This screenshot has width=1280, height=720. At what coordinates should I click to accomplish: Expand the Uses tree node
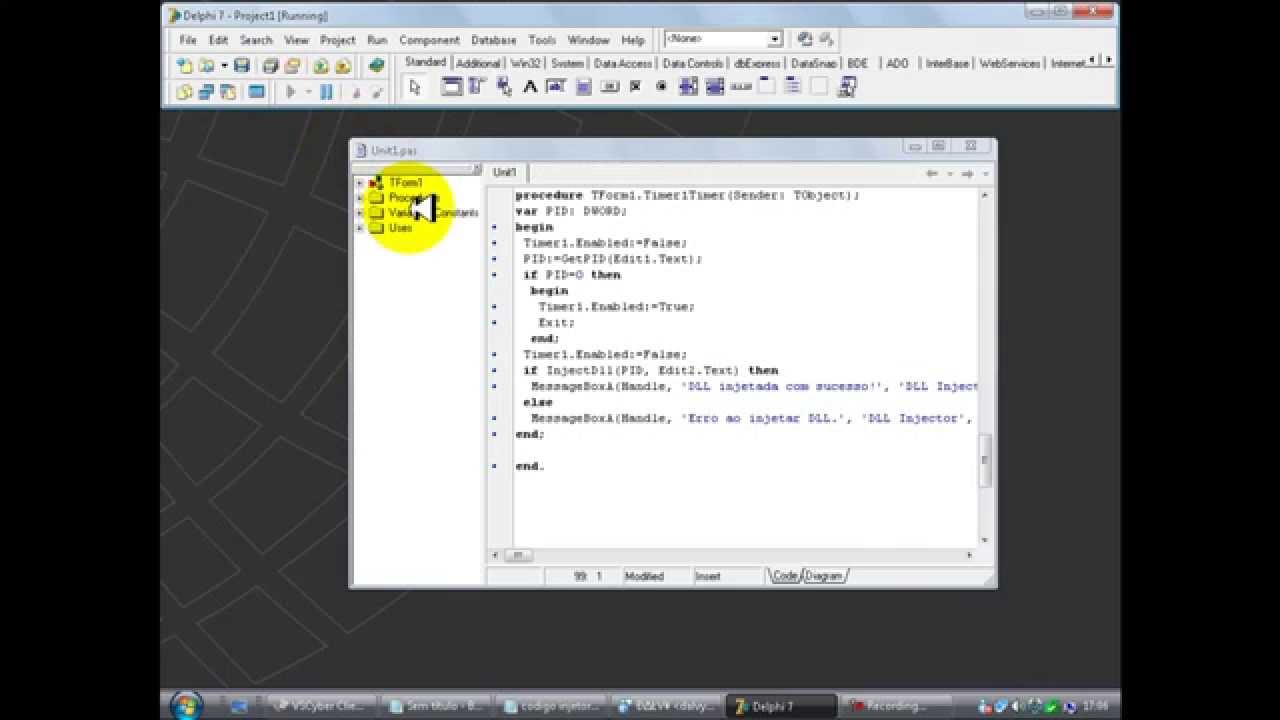point(360,228)
